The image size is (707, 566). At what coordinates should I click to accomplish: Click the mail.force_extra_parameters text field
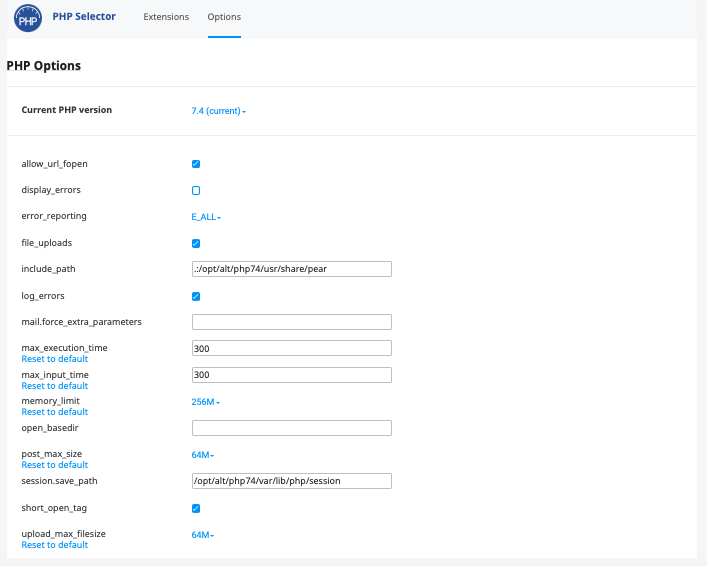coord(291,322)
